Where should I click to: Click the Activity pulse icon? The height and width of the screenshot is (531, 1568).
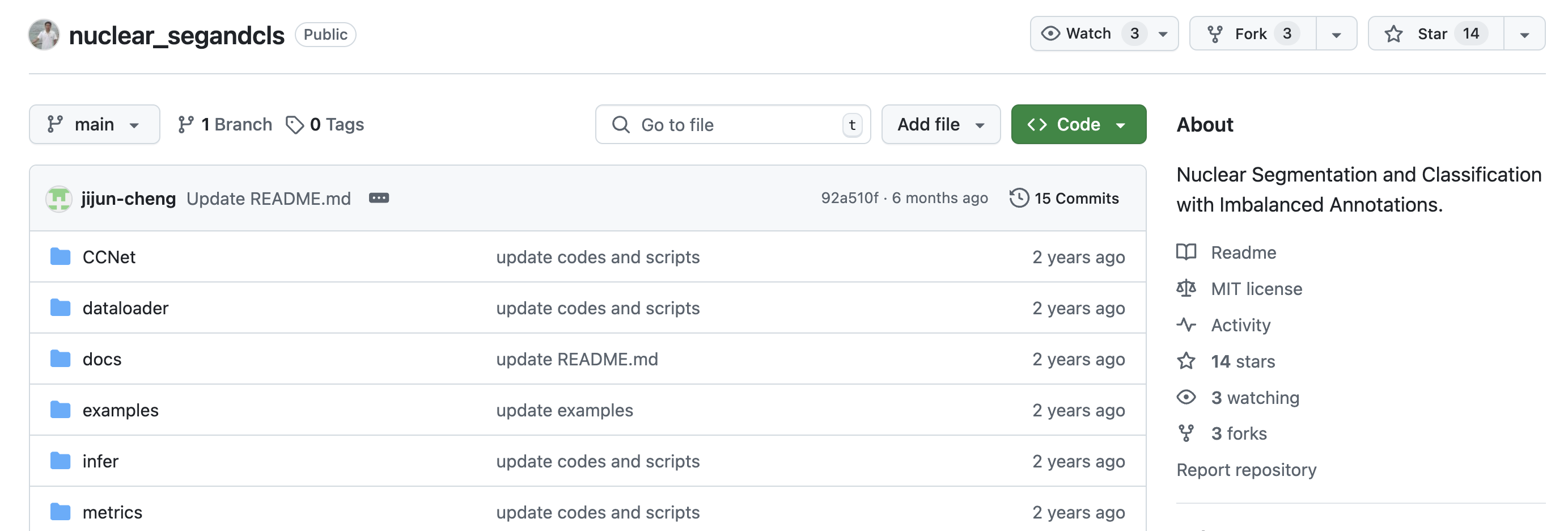pos(1186,325)
